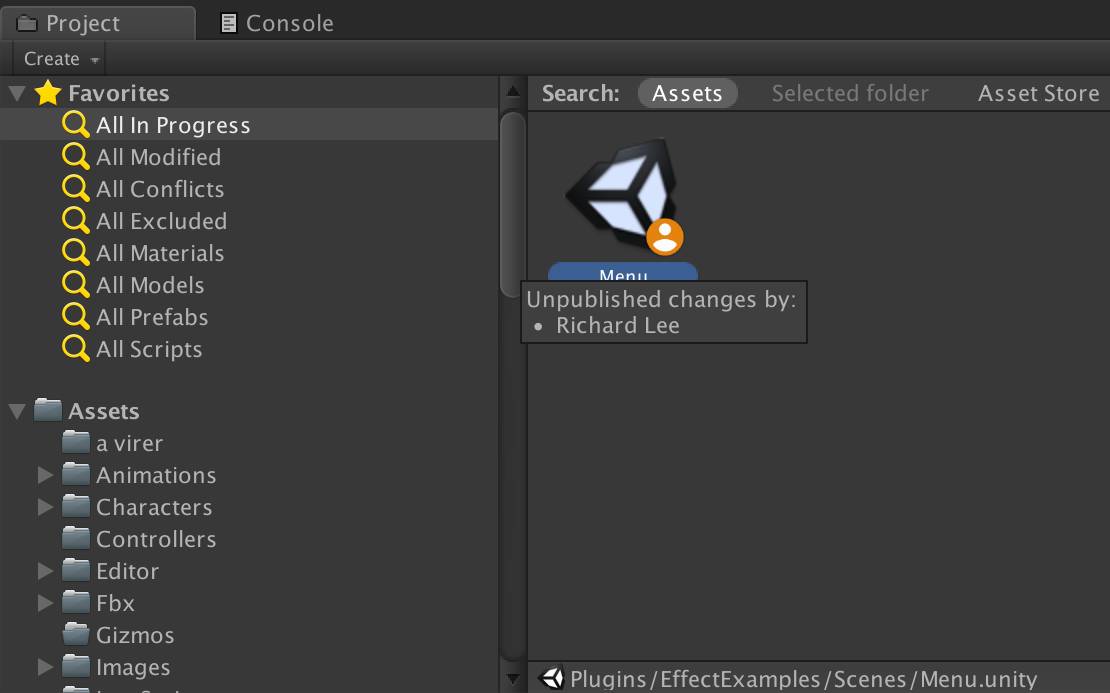The height and width of the screenshot is (693, 1110).
Task: Click the orange user badge on Menu asset
Action: coord(665,236)
